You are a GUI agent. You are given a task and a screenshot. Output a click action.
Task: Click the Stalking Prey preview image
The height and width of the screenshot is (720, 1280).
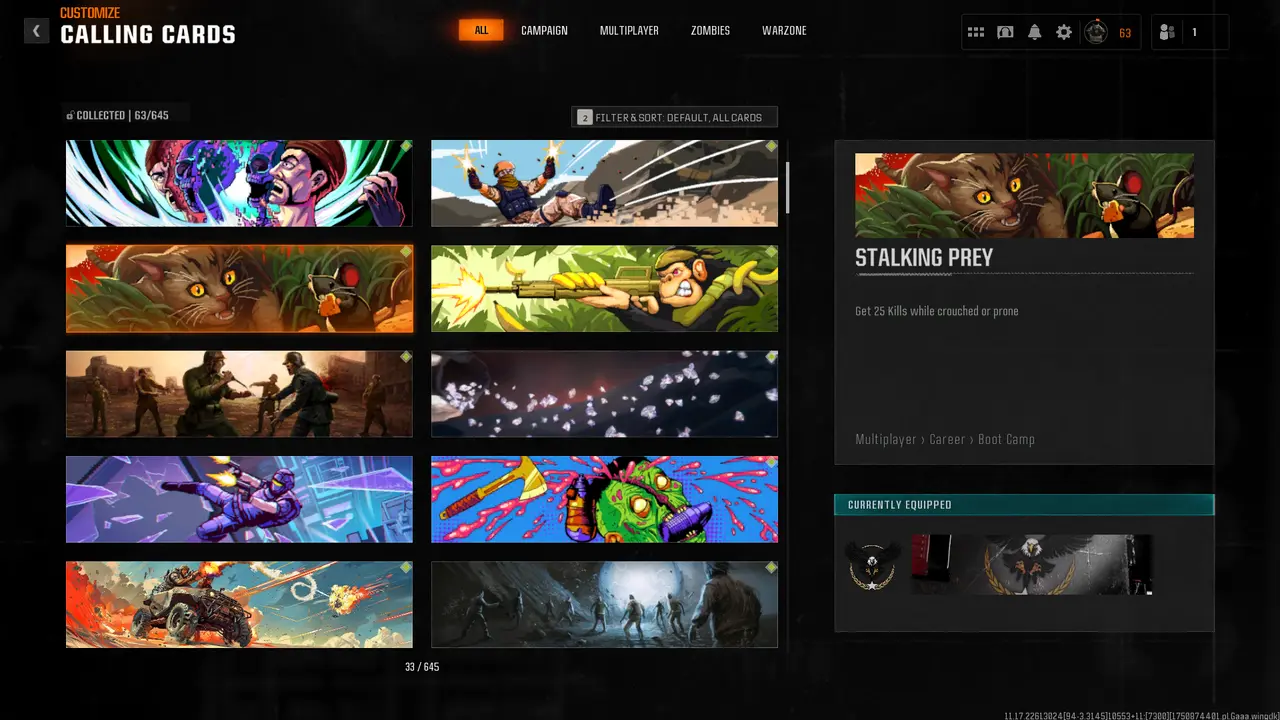click(1024, 195)
